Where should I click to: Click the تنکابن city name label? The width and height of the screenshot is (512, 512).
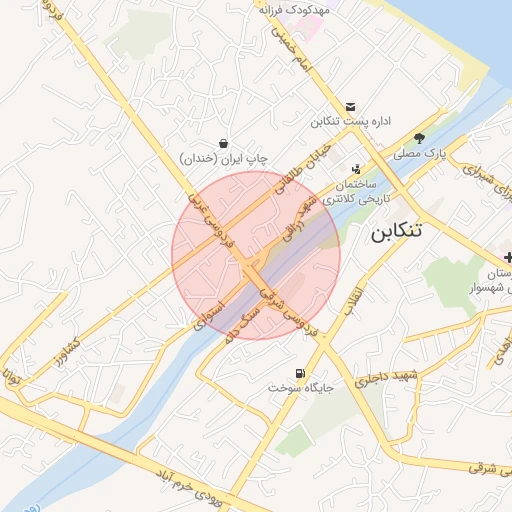tap(396, 231)
